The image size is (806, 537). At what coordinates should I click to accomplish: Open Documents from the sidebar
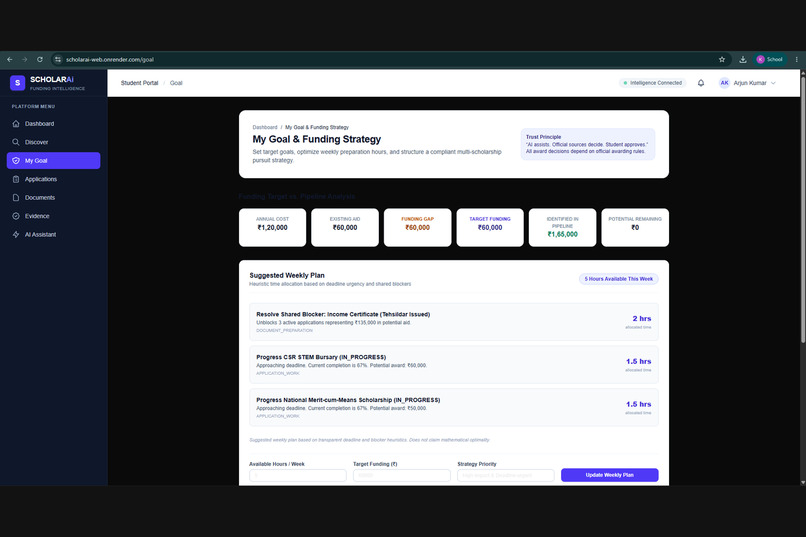point(53,198)
